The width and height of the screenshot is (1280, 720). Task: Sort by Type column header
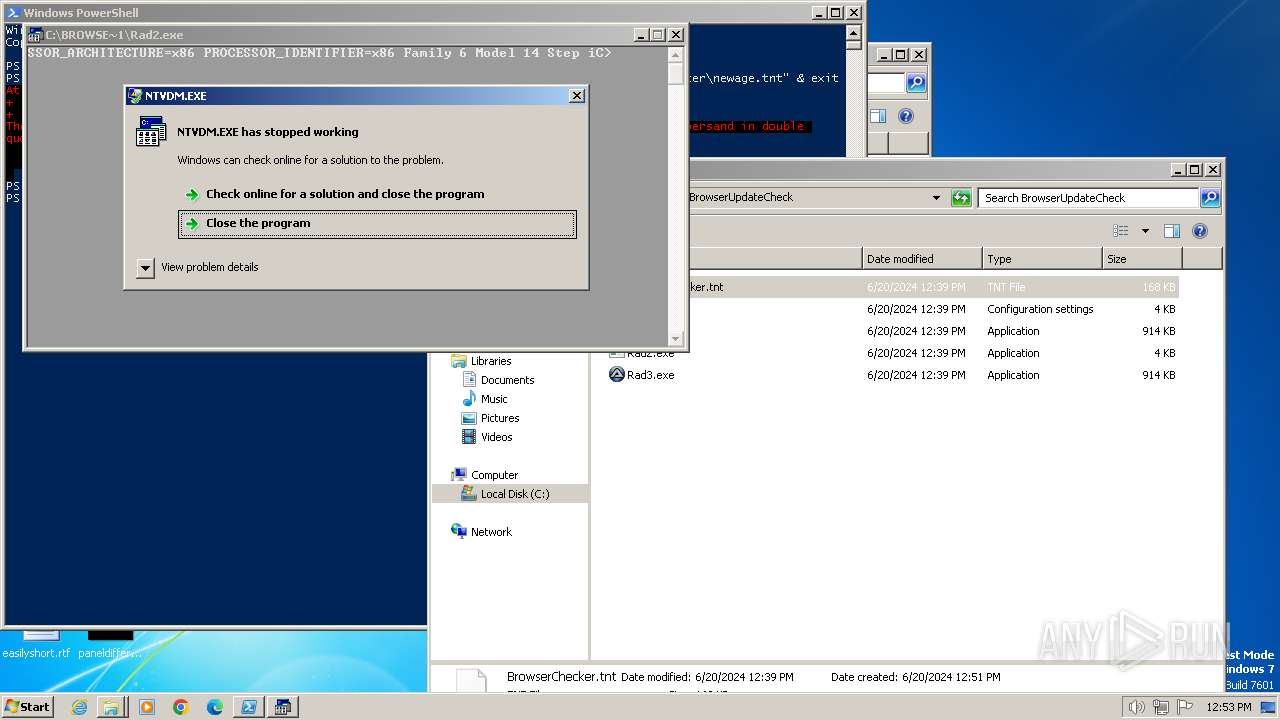click(x=1042, y=259)
